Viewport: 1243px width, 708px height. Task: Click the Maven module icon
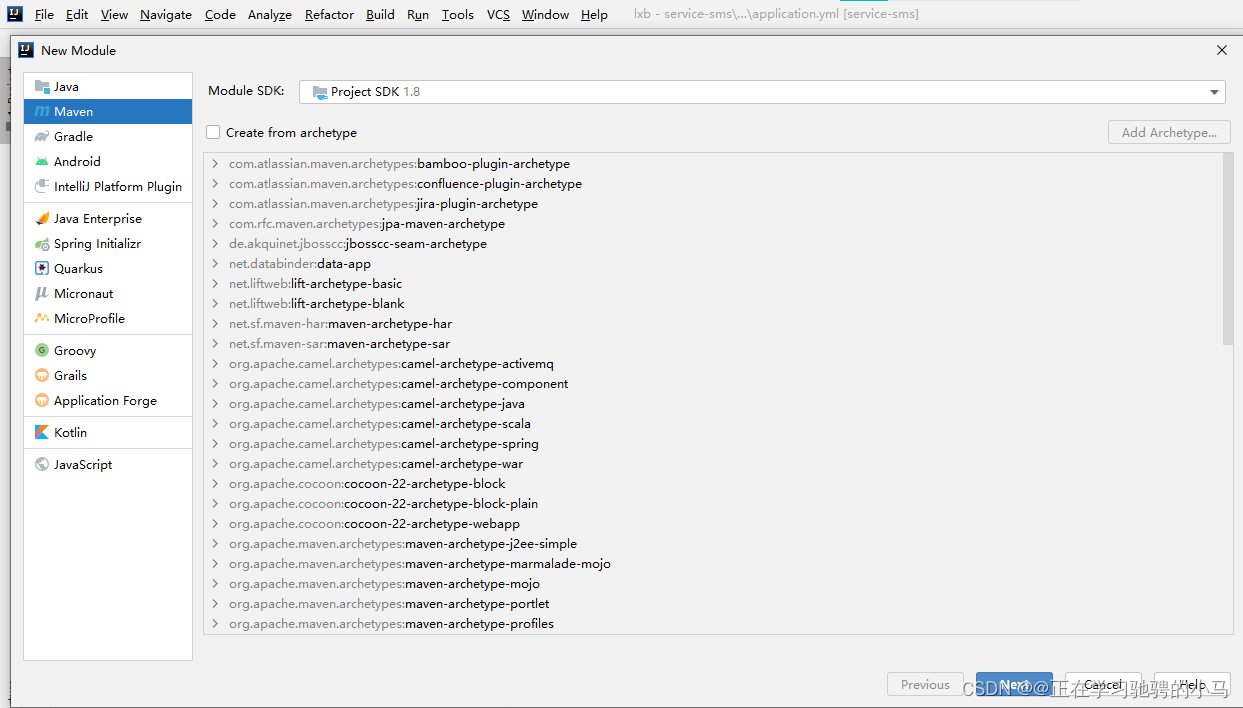42,111
